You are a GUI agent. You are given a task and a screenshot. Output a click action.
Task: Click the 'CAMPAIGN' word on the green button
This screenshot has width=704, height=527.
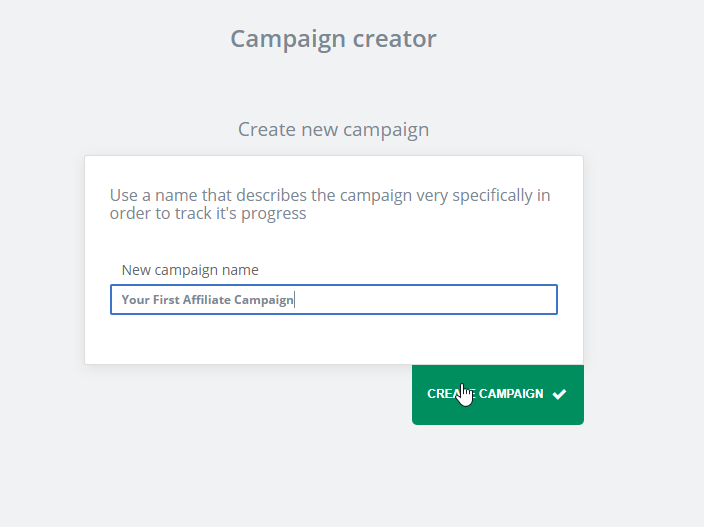click(511, 394)
